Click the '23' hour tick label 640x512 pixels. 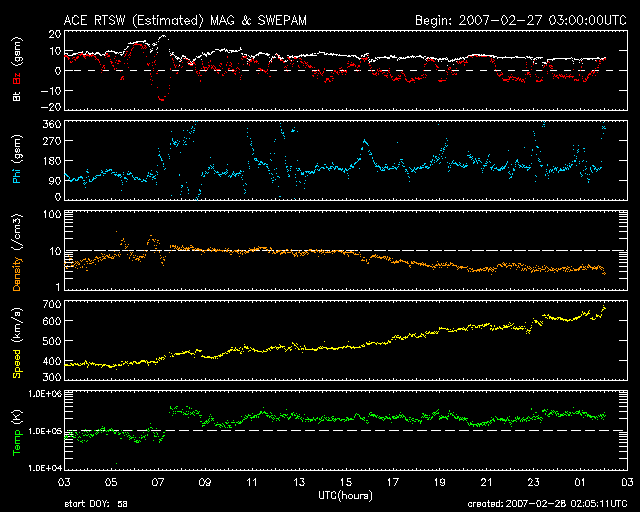tap(533, 482)
